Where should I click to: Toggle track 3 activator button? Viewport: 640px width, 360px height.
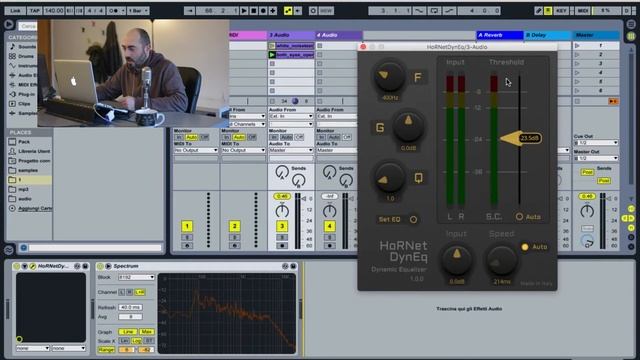282,226
